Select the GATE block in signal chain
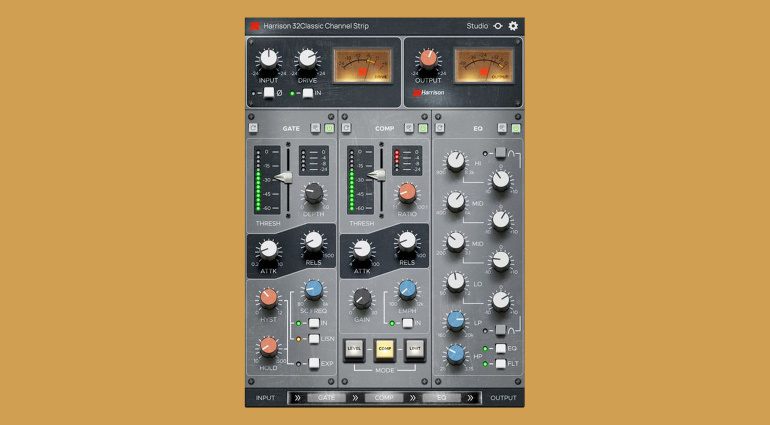 tap(325, 398)
